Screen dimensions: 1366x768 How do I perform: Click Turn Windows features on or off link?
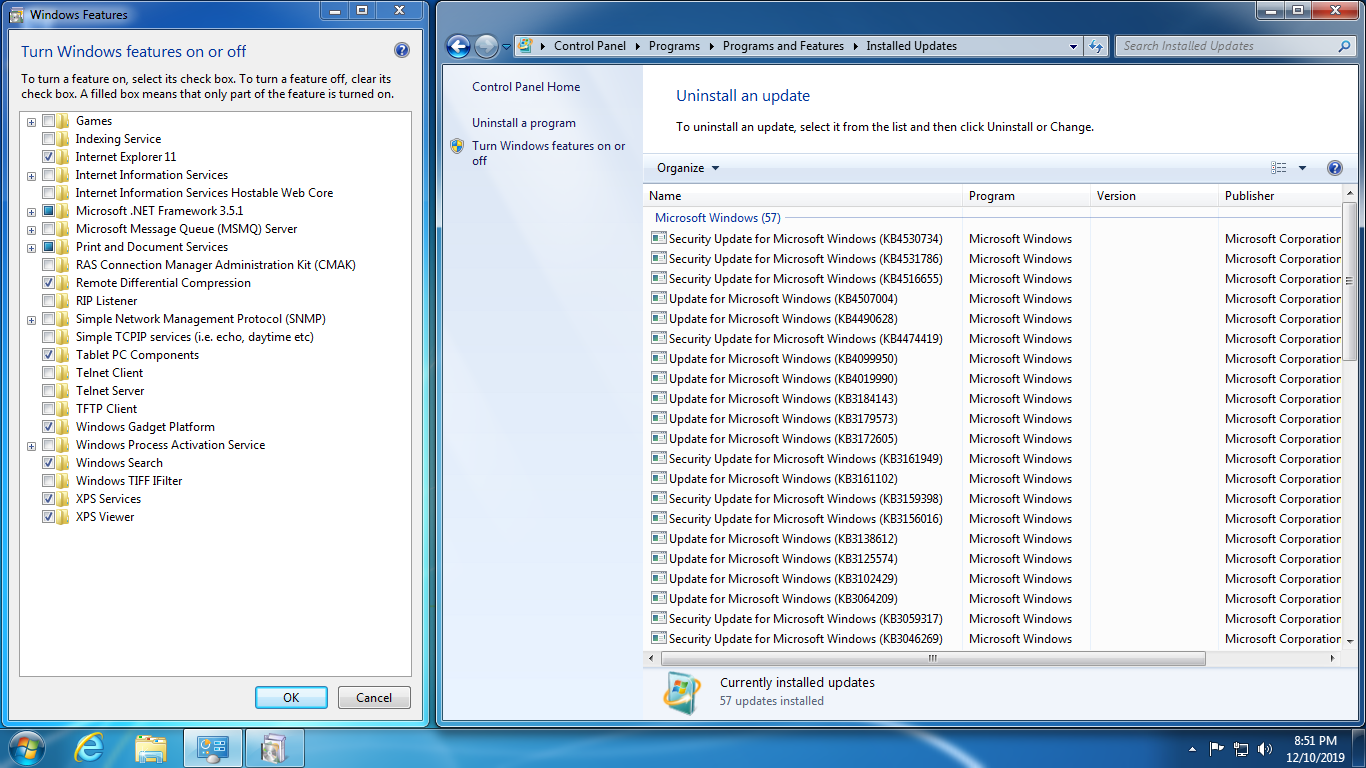[x=549, y=153]
